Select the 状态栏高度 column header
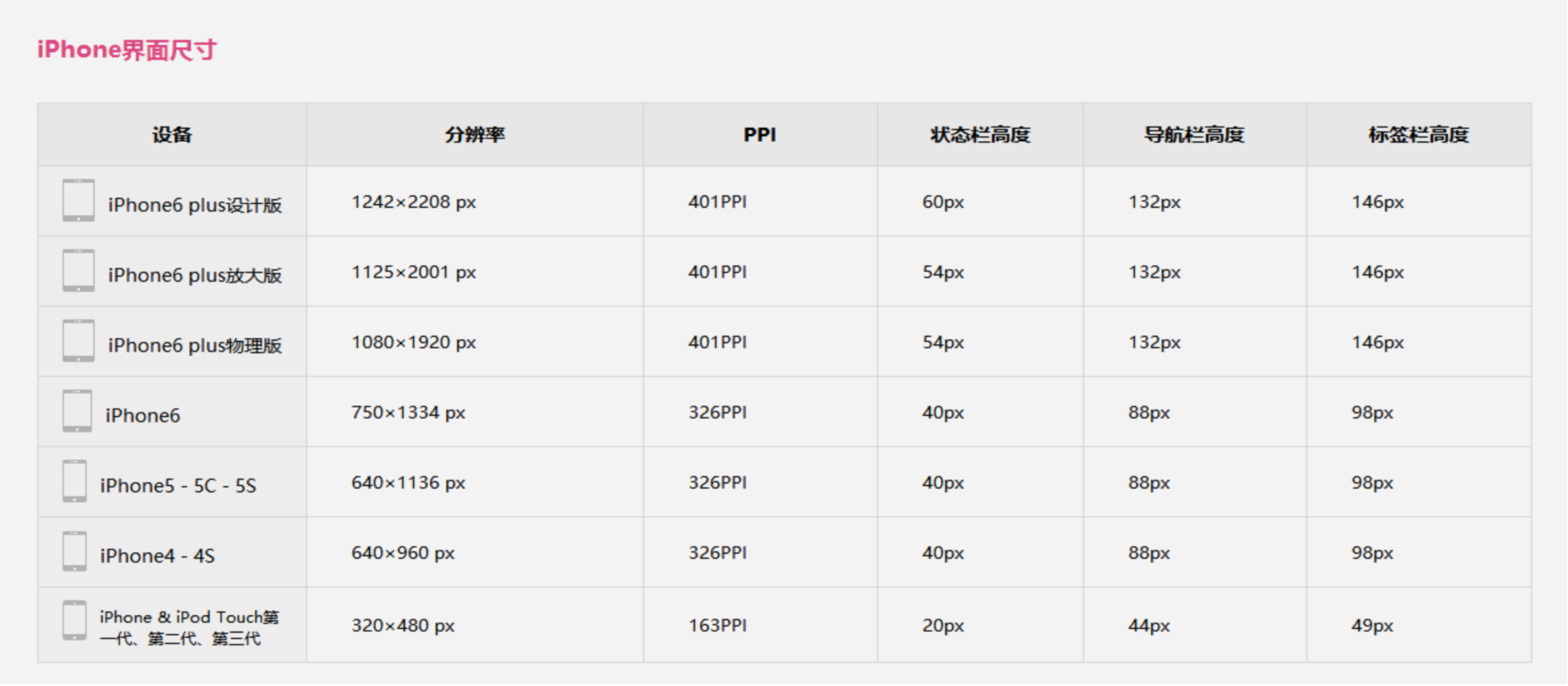Image resolution: width=1568 pixels, height=686 pixels. tap(980, 135)
